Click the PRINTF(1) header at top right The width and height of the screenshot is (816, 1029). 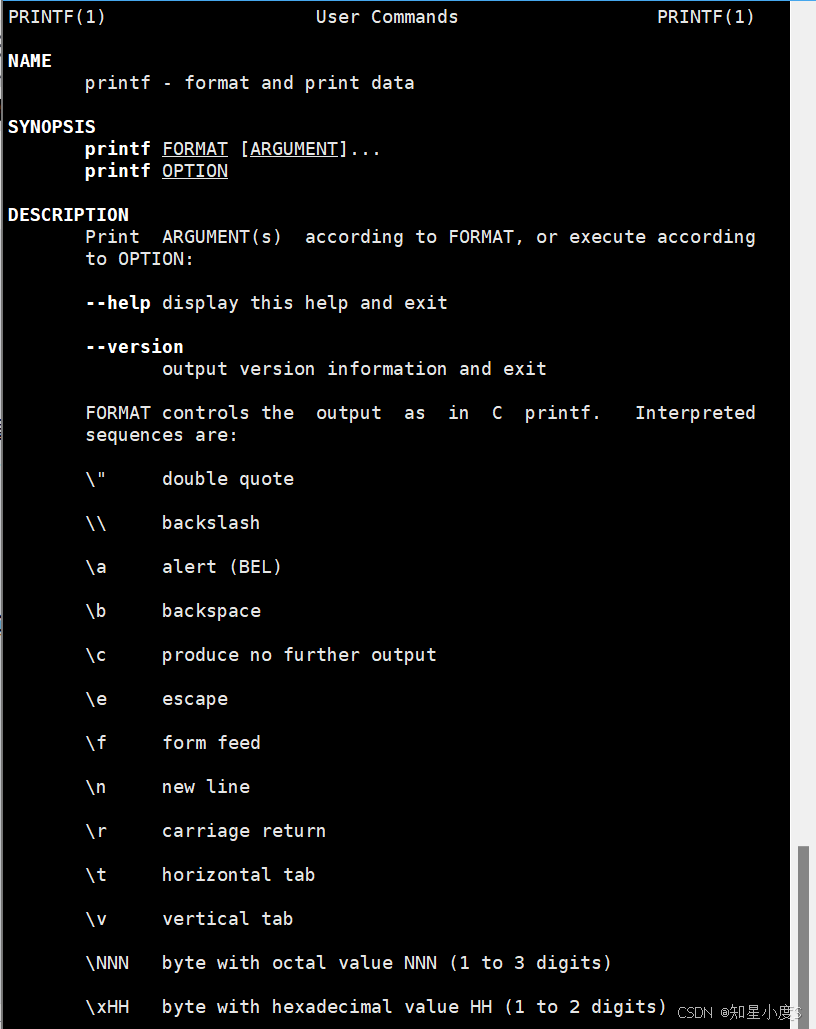pos(706,17)
